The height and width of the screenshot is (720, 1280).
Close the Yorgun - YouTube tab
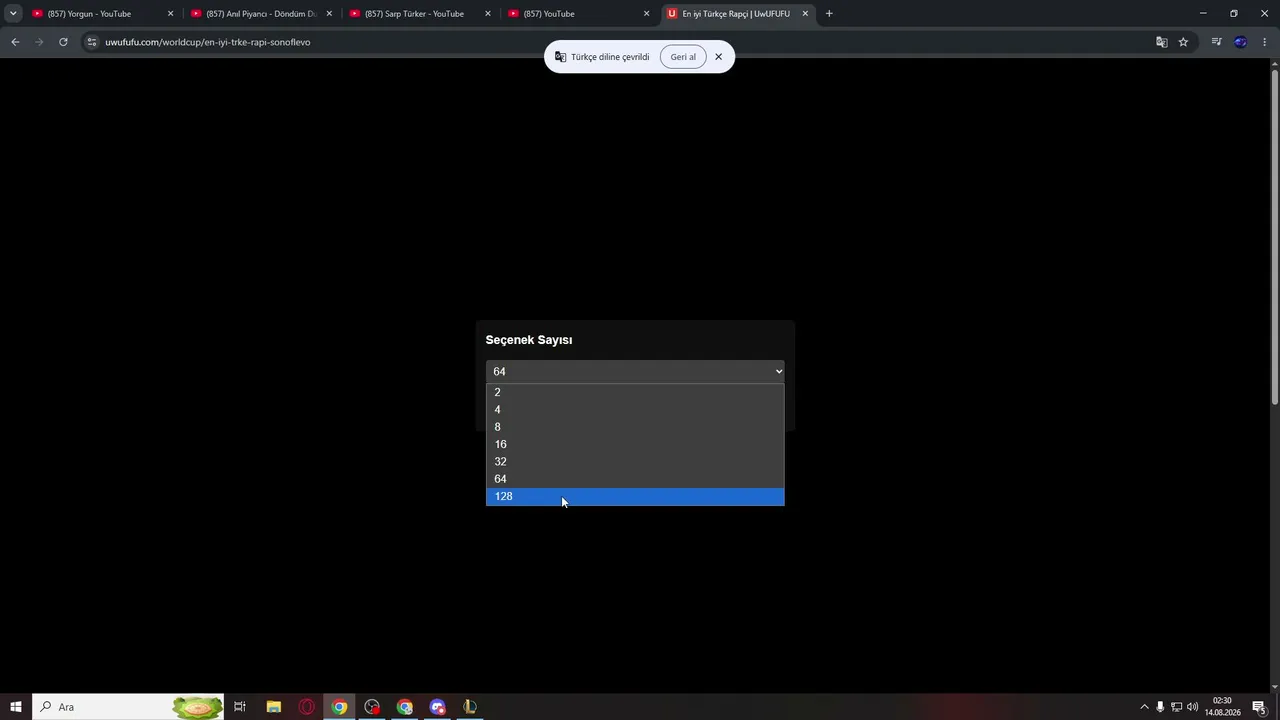click(x=170, y=14)
